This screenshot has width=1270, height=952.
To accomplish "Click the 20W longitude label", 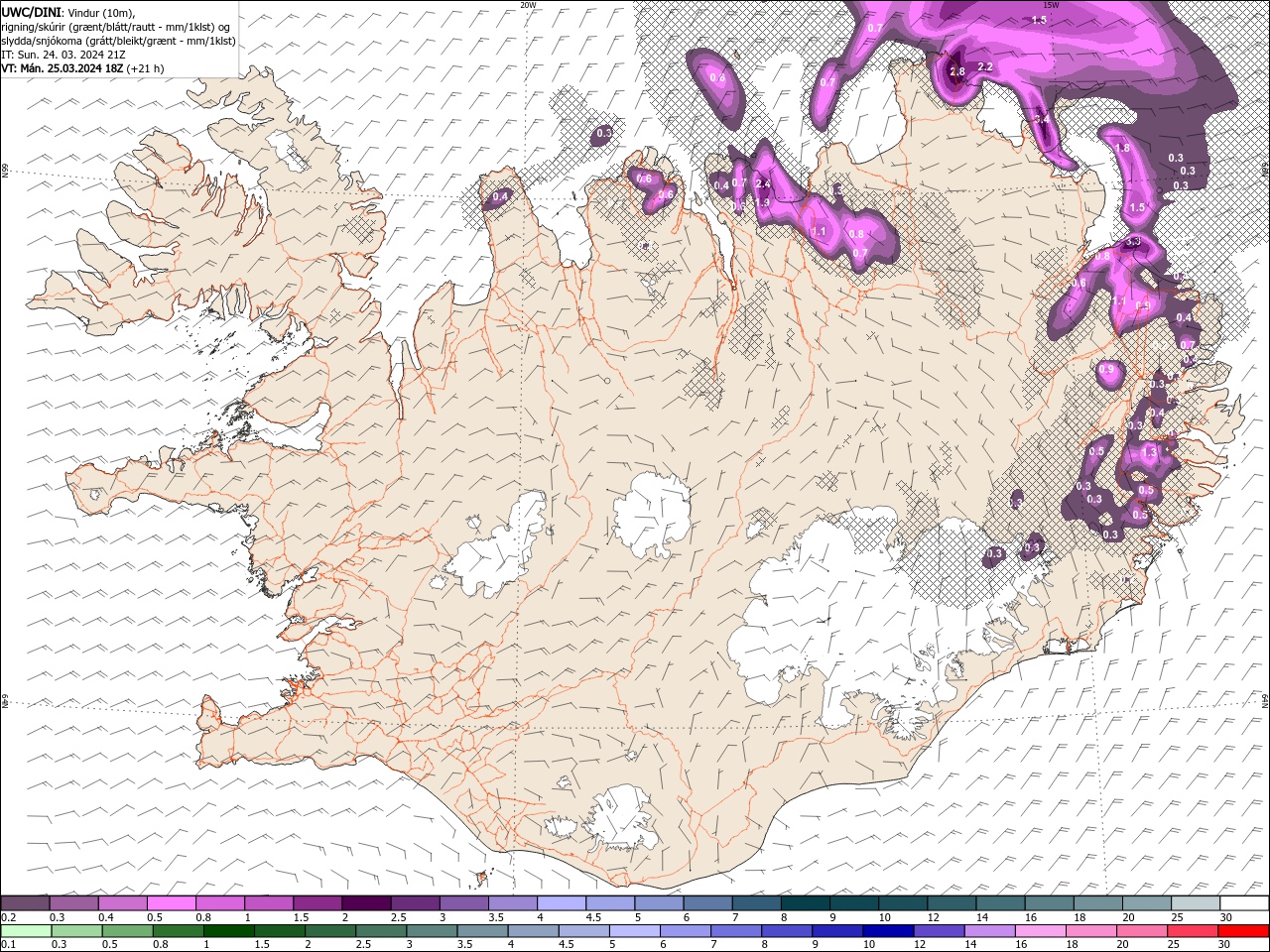I will coord(528,5).
